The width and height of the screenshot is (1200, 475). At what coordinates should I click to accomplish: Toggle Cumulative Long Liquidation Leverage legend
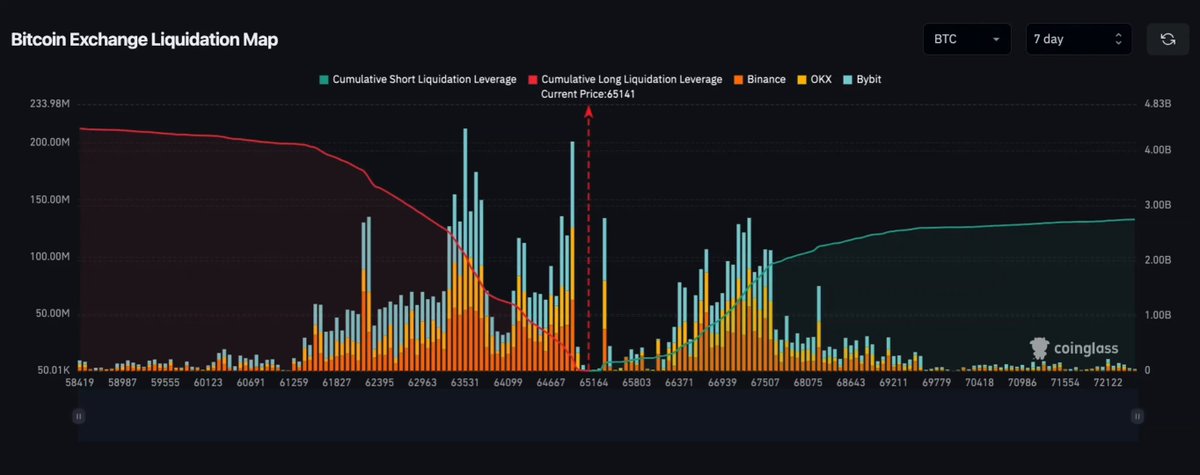[x=626, y=78]
